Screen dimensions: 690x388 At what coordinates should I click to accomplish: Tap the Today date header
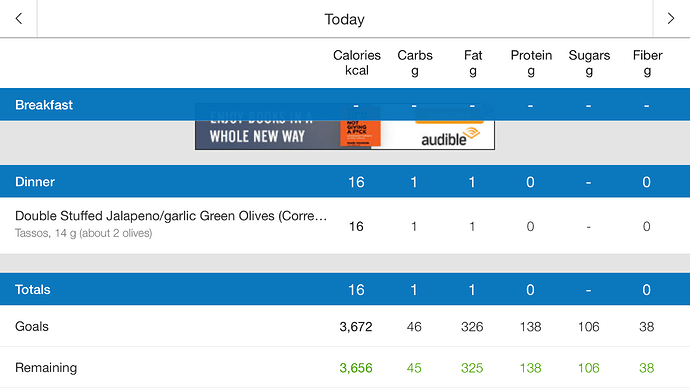[345, 19]
